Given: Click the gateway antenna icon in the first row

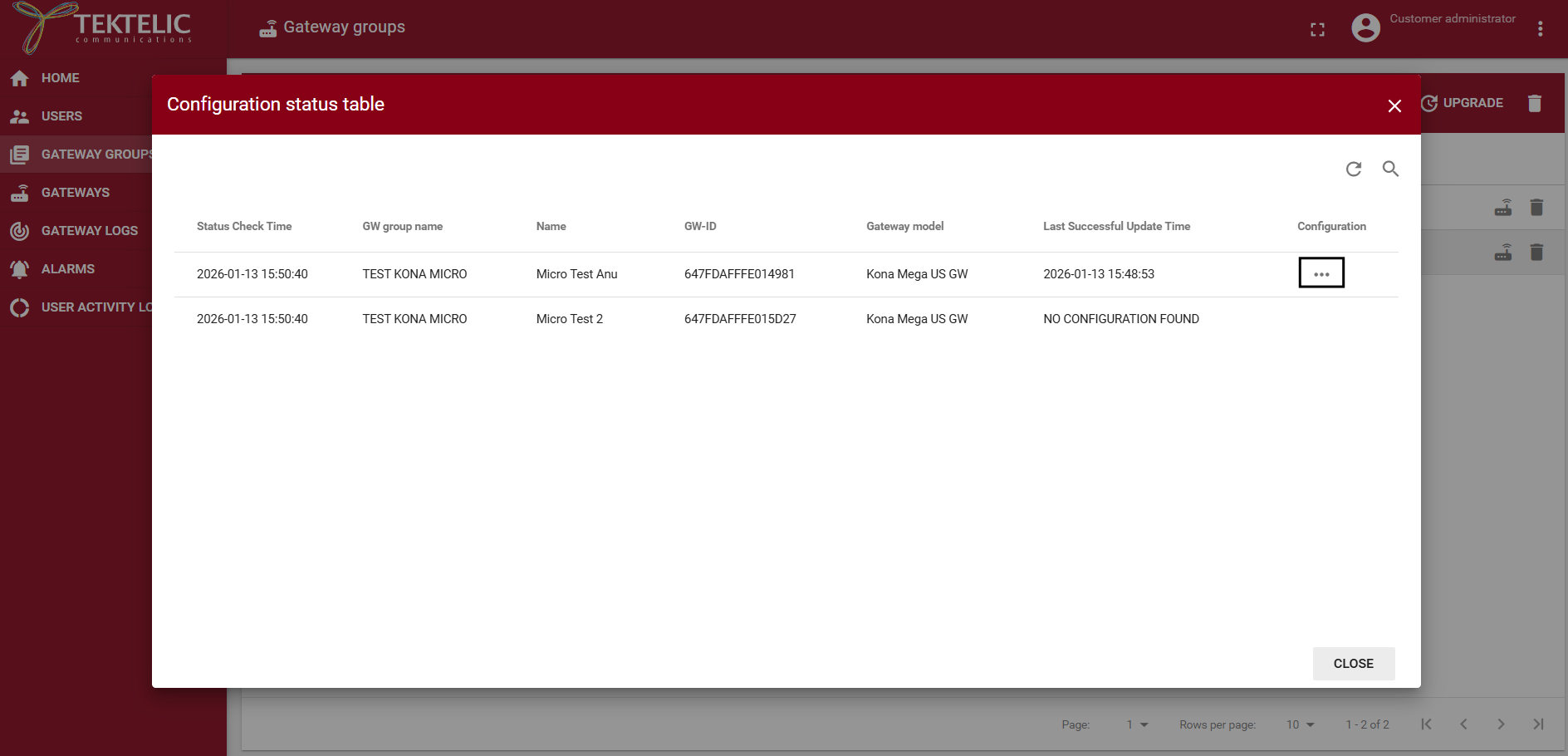Looking at the screenshot, I should click(1503, 207).
